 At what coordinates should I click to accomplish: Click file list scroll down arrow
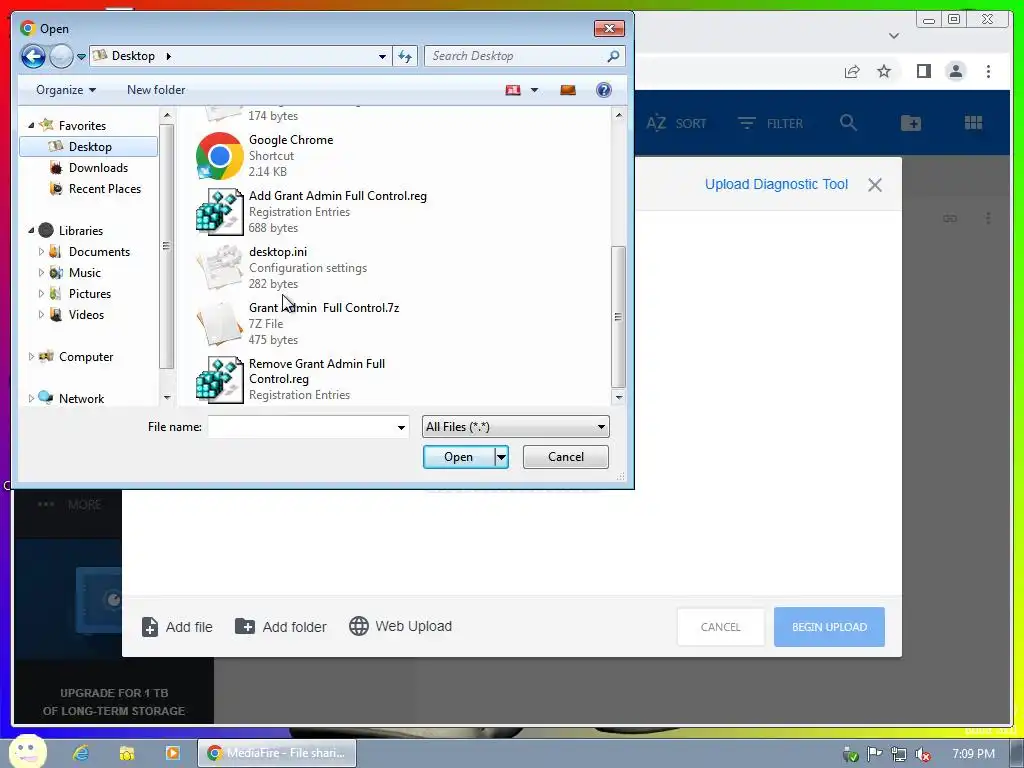[x=618, y=397]
